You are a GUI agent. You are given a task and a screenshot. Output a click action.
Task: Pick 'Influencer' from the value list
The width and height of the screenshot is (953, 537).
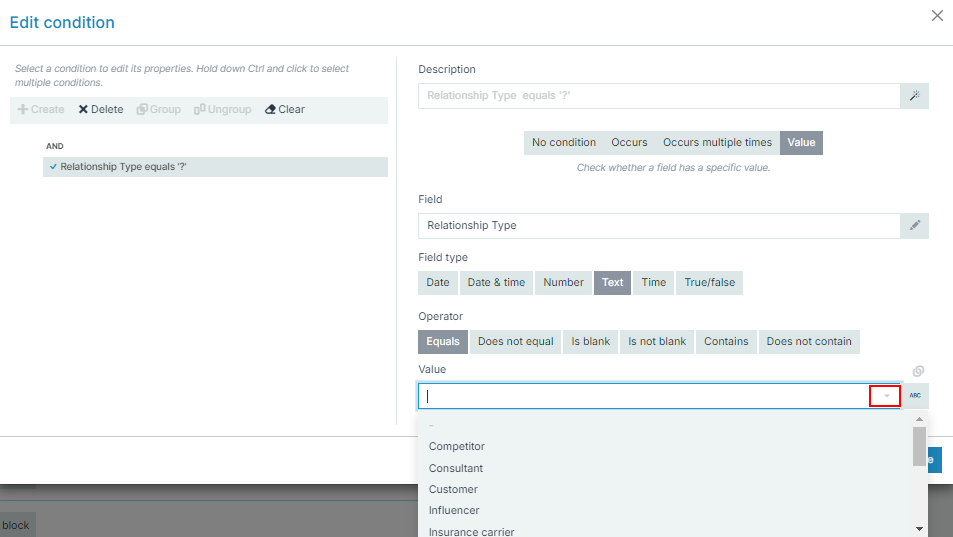pos(454,511)
